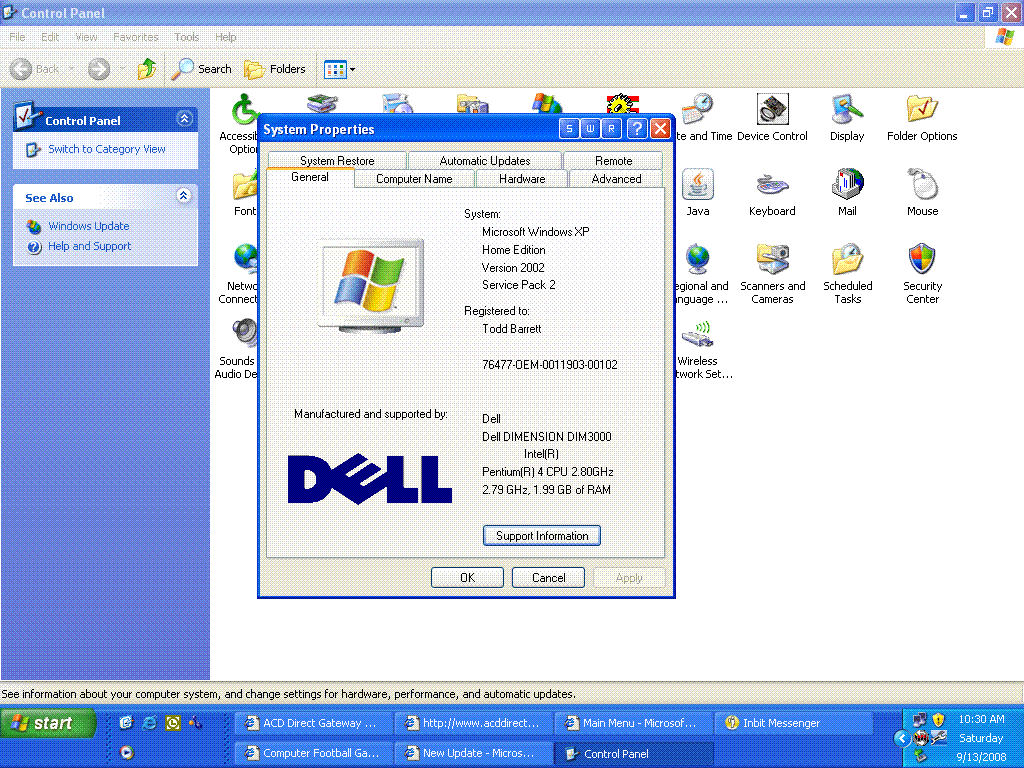Viewport: 1024px width, 768px height.
Task: Click Cancel in System Properties
Action: 549,578
